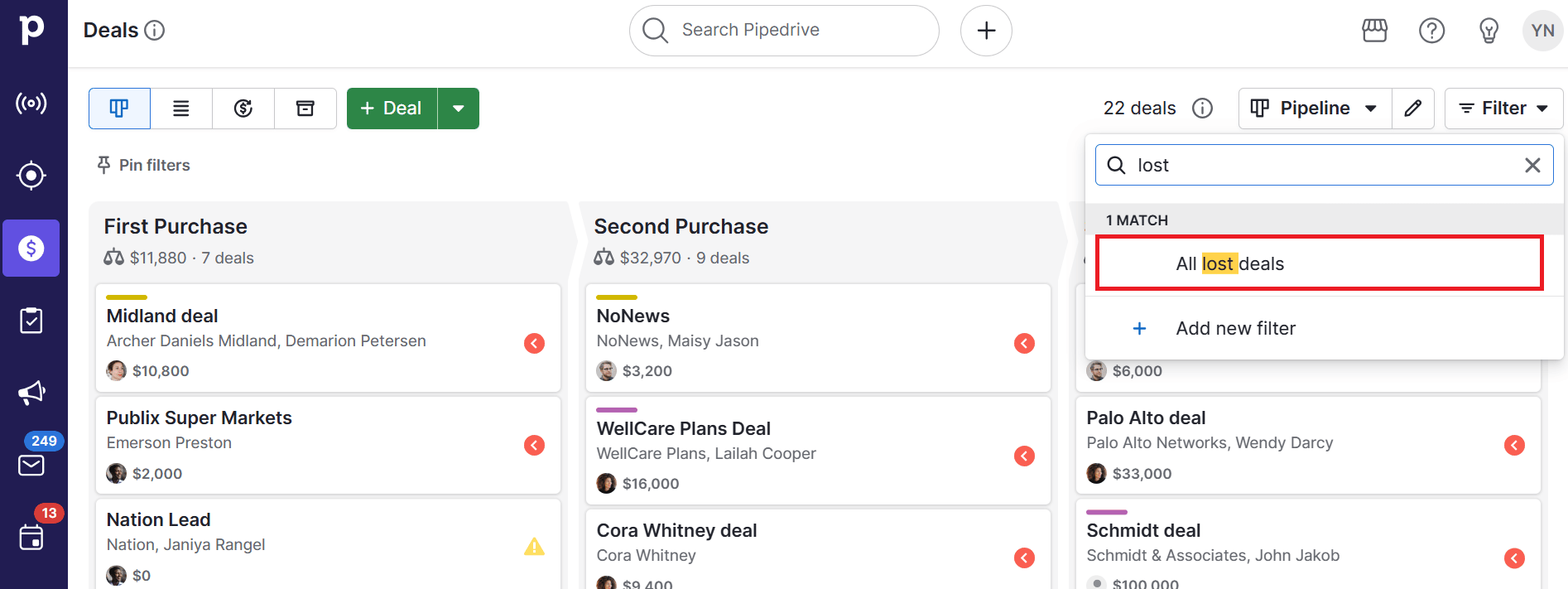Open the Mail inbox with 249 badge

[31, 465]
